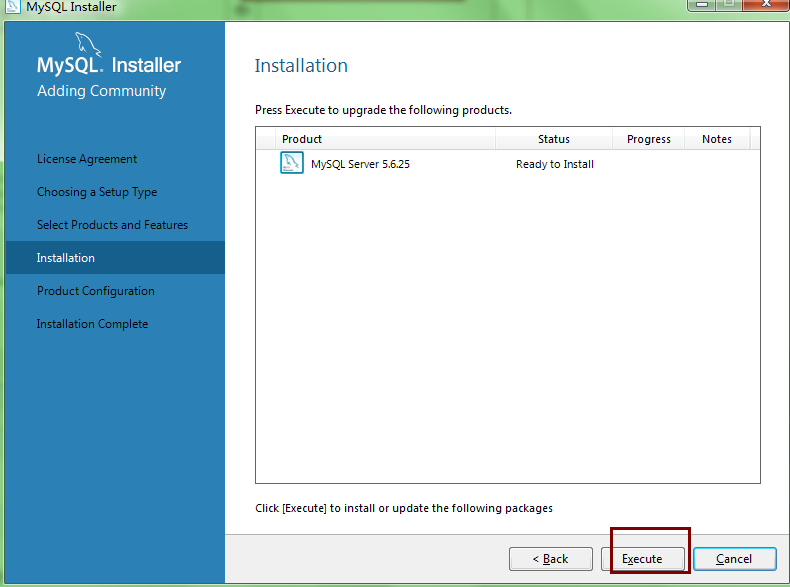Click the MySQL Installer title bar icon
Viewport: 790px width, 587px height.
point(11,7)
